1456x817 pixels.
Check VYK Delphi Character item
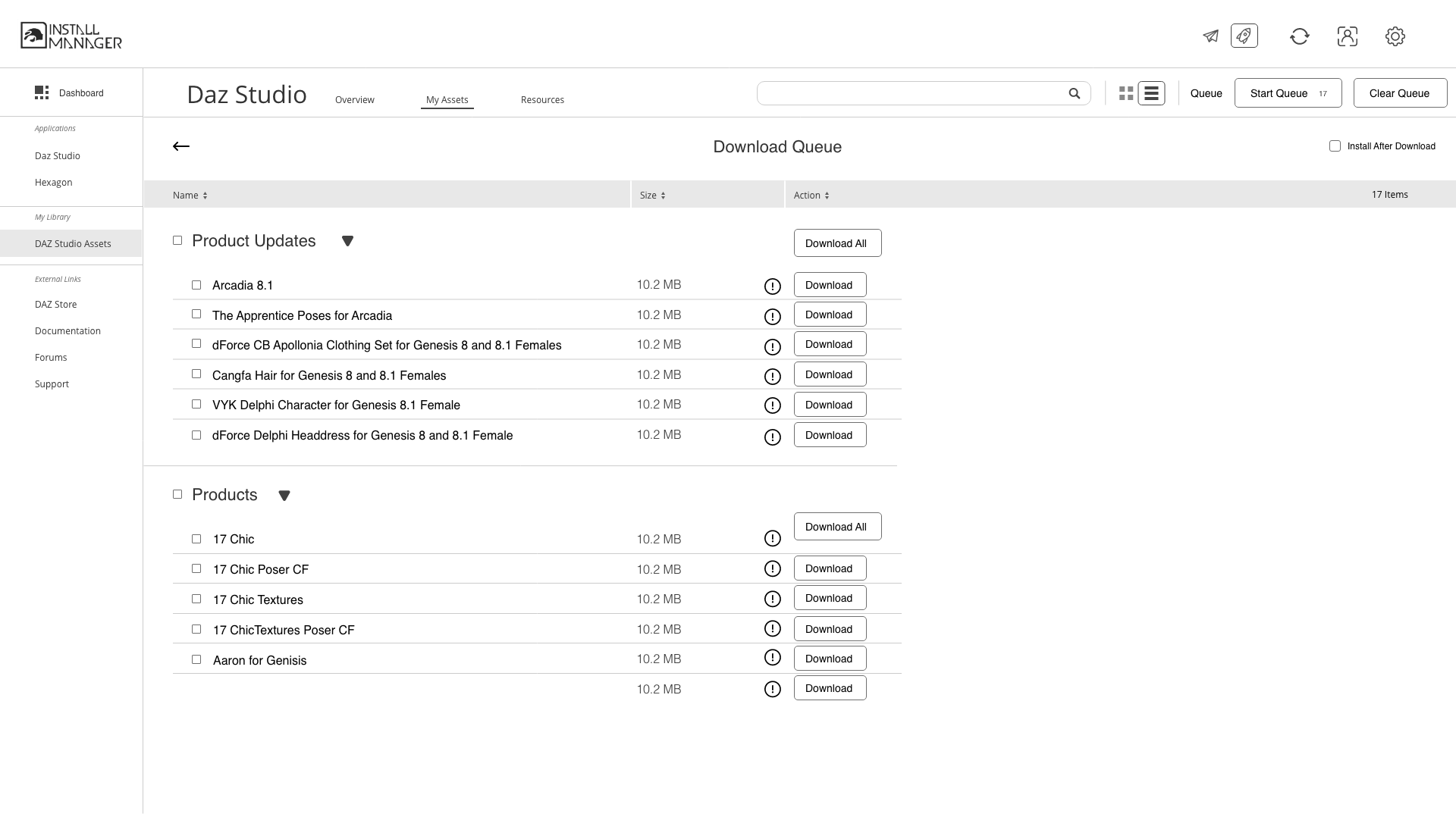[196, 404]
